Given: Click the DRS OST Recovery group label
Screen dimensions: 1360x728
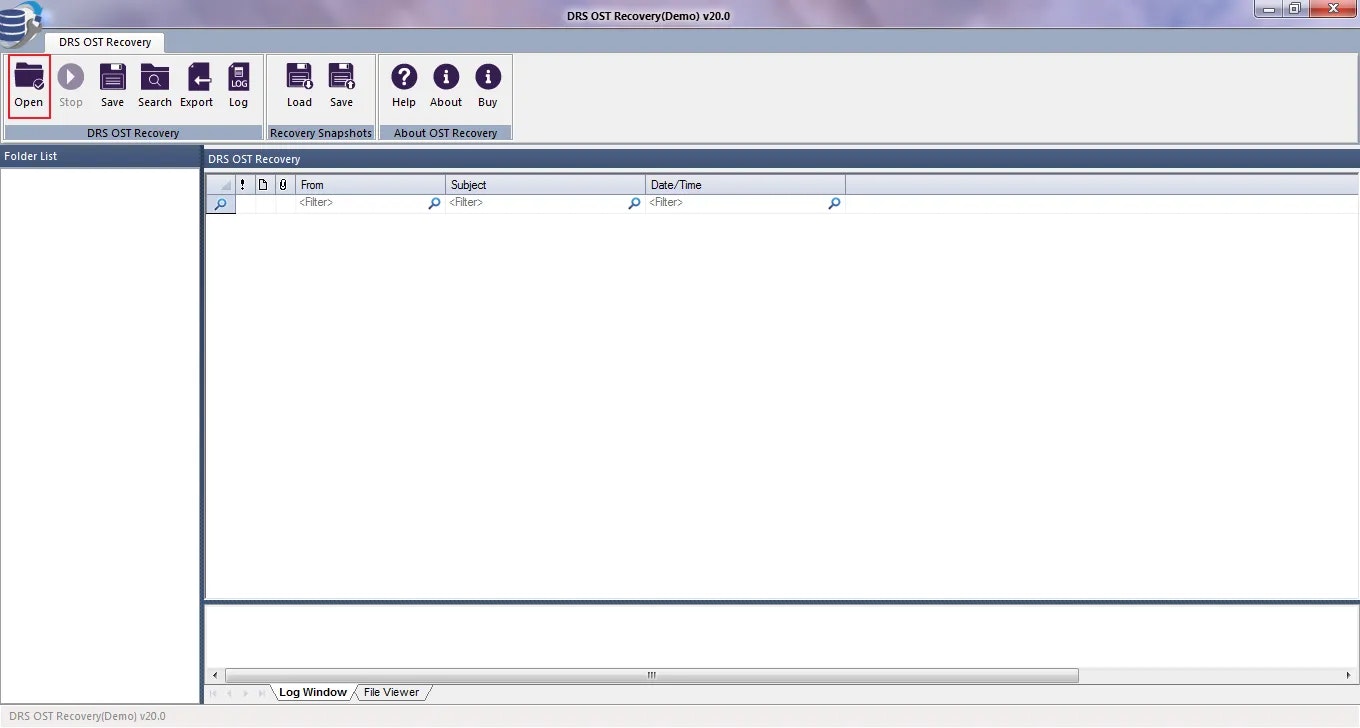Looking at the screenshot, I should coord(133,133).
